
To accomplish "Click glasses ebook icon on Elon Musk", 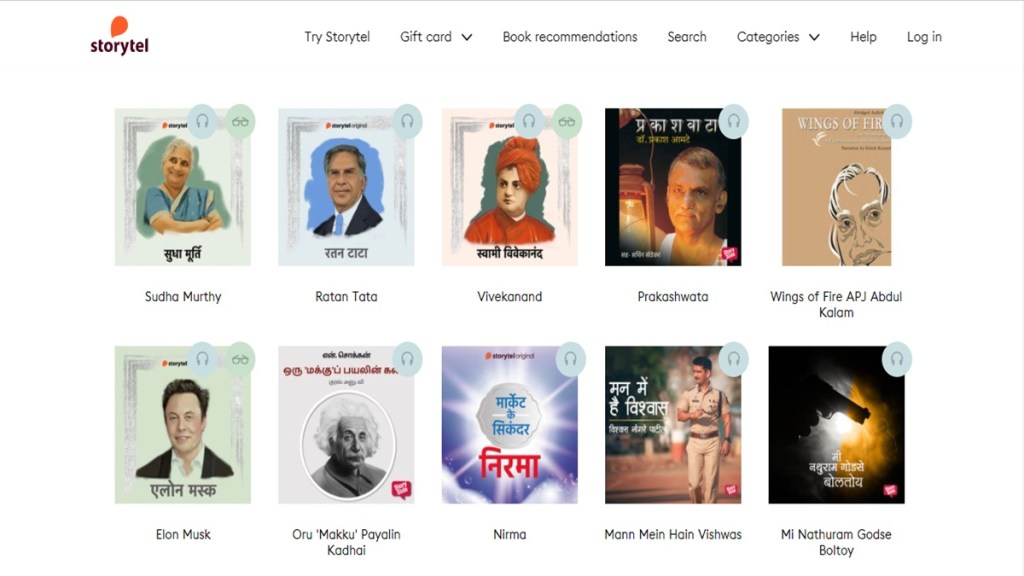I will [240, 359].
